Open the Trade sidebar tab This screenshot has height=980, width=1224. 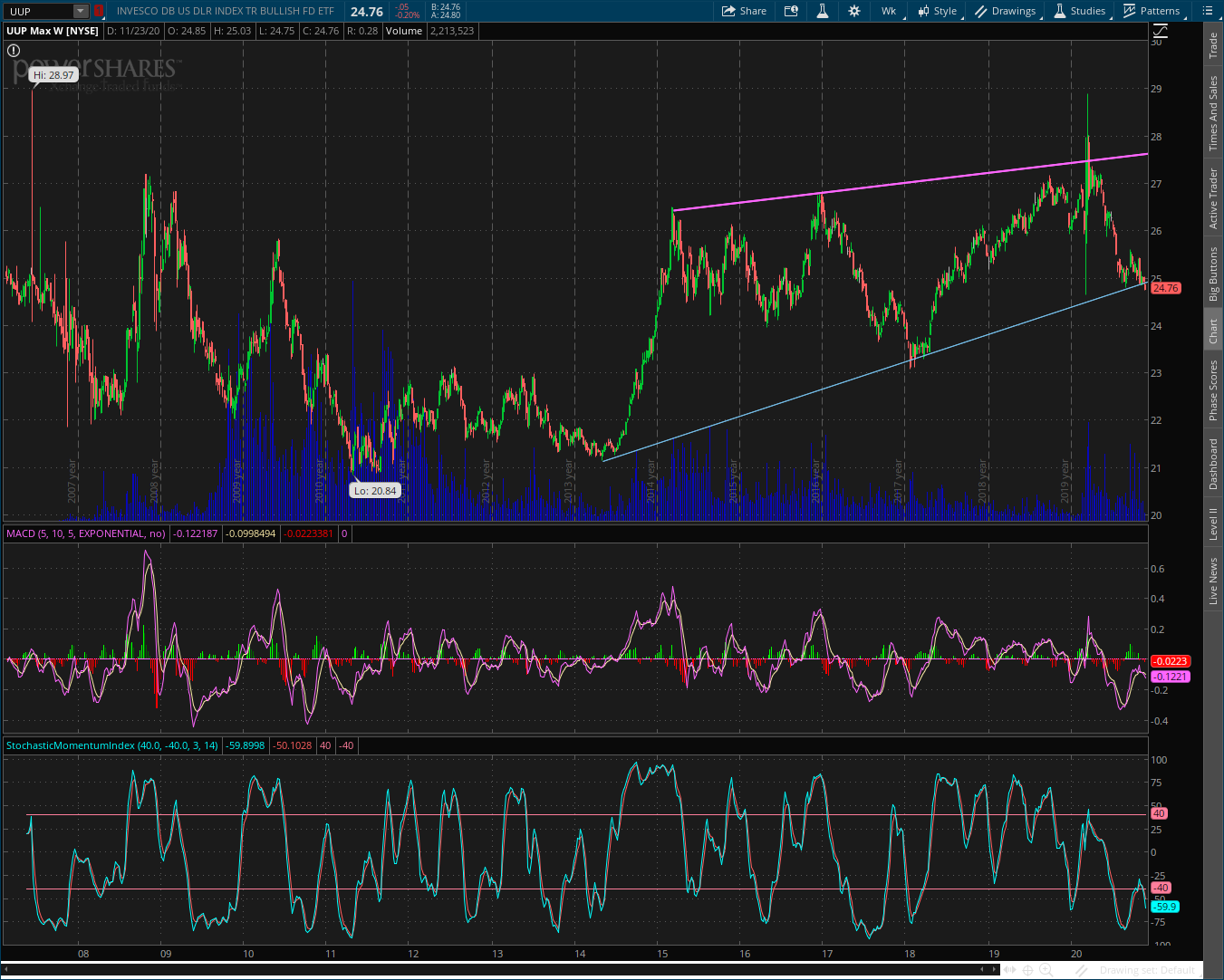click(1213, 46)
